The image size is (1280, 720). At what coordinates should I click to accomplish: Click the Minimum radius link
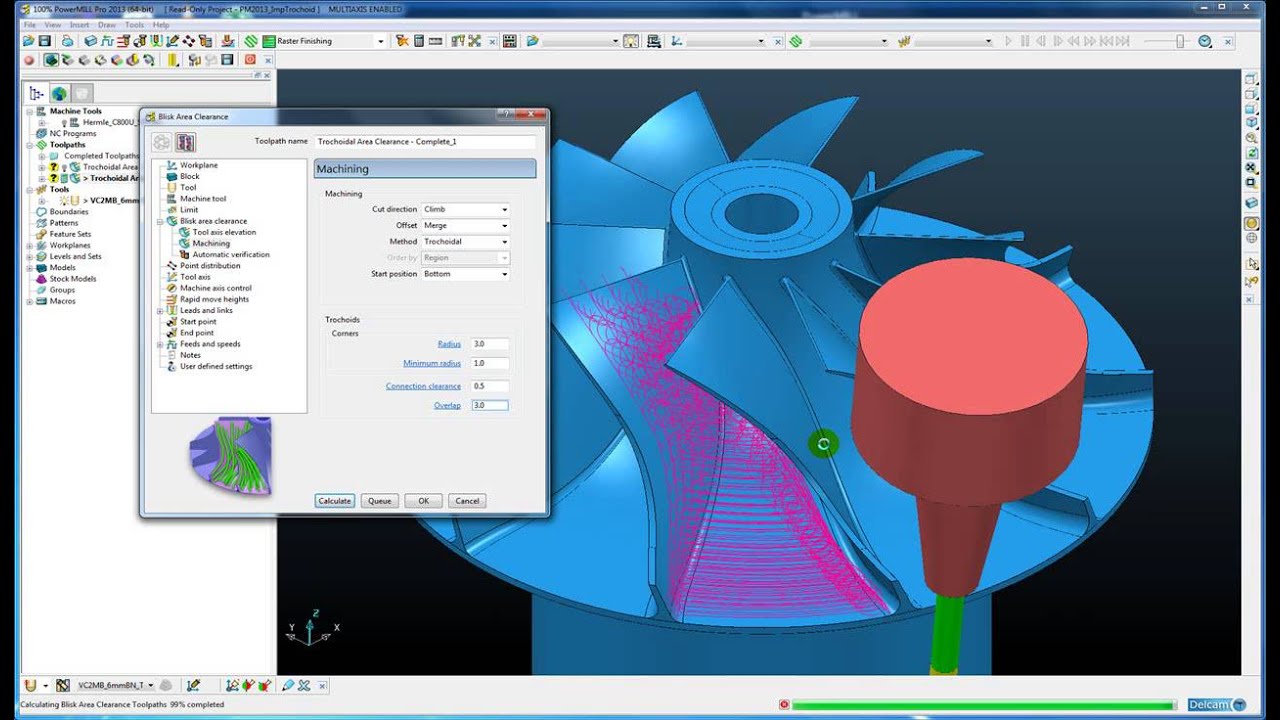pyautogui.click(x=432, y=363)
